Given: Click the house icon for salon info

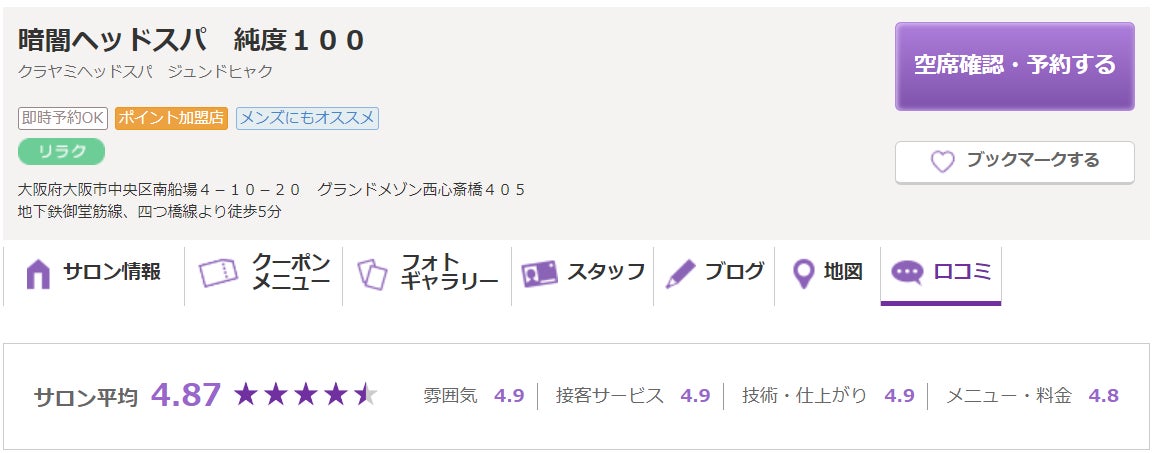Looking at the screenshot, I should [x=38, y=273].
